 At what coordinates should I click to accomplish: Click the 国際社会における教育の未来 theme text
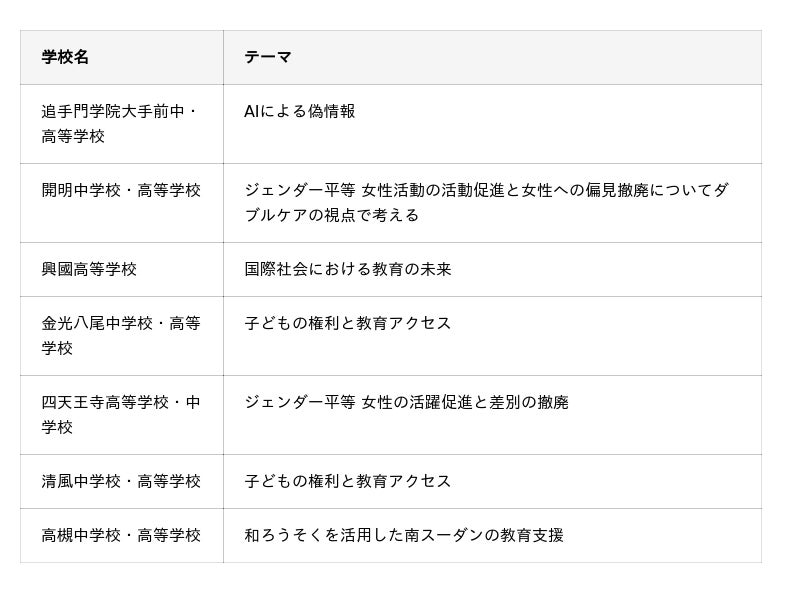tap(348, 269)
